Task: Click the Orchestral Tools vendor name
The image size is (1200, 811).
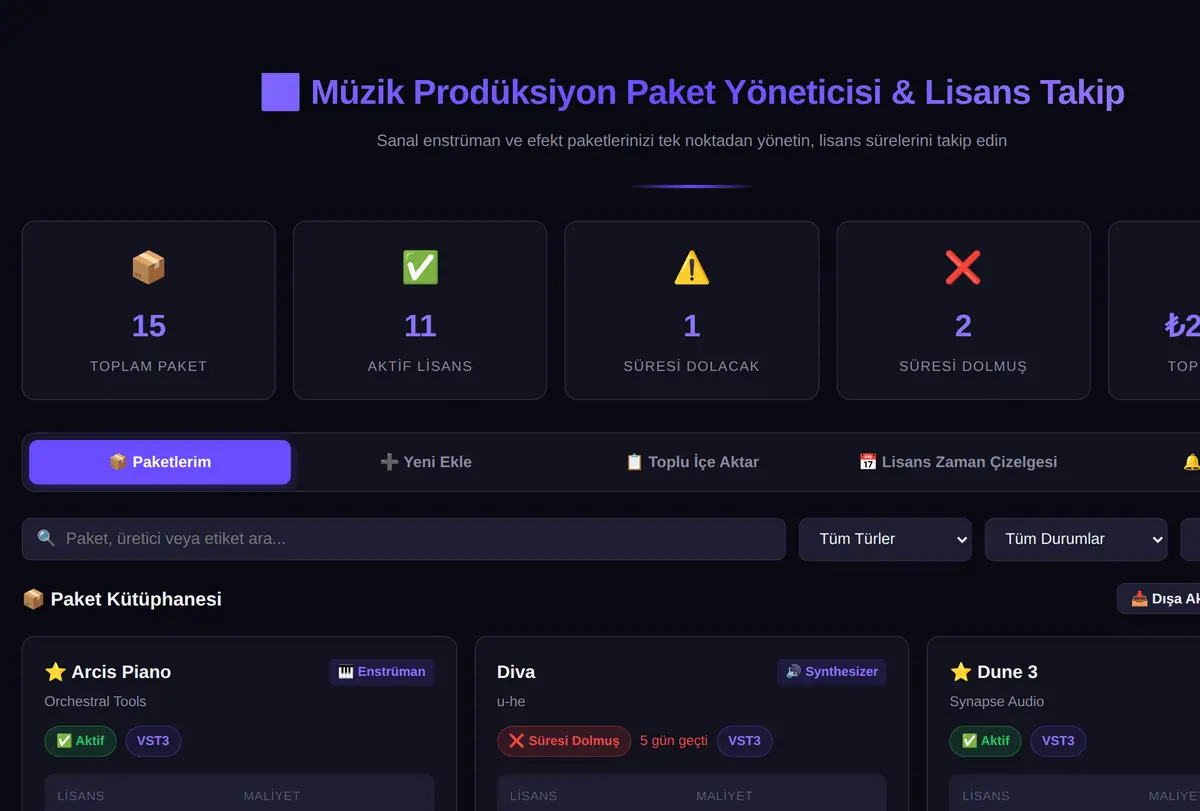Action: point(95,702)
